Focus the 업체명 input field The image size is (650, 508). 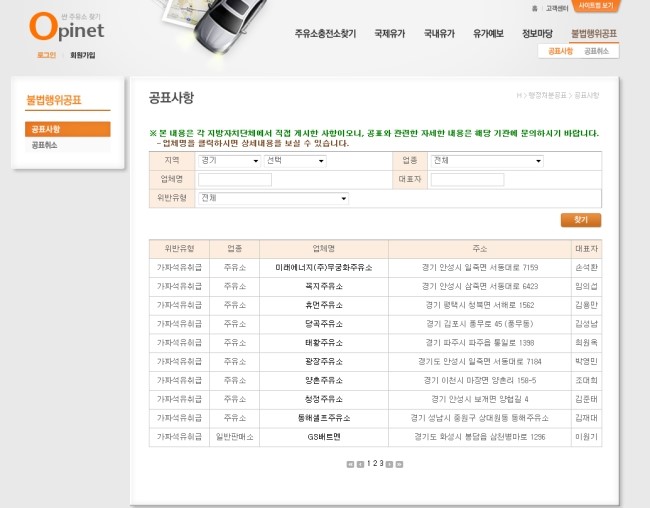pyautogui.click(x=235, y=180)
